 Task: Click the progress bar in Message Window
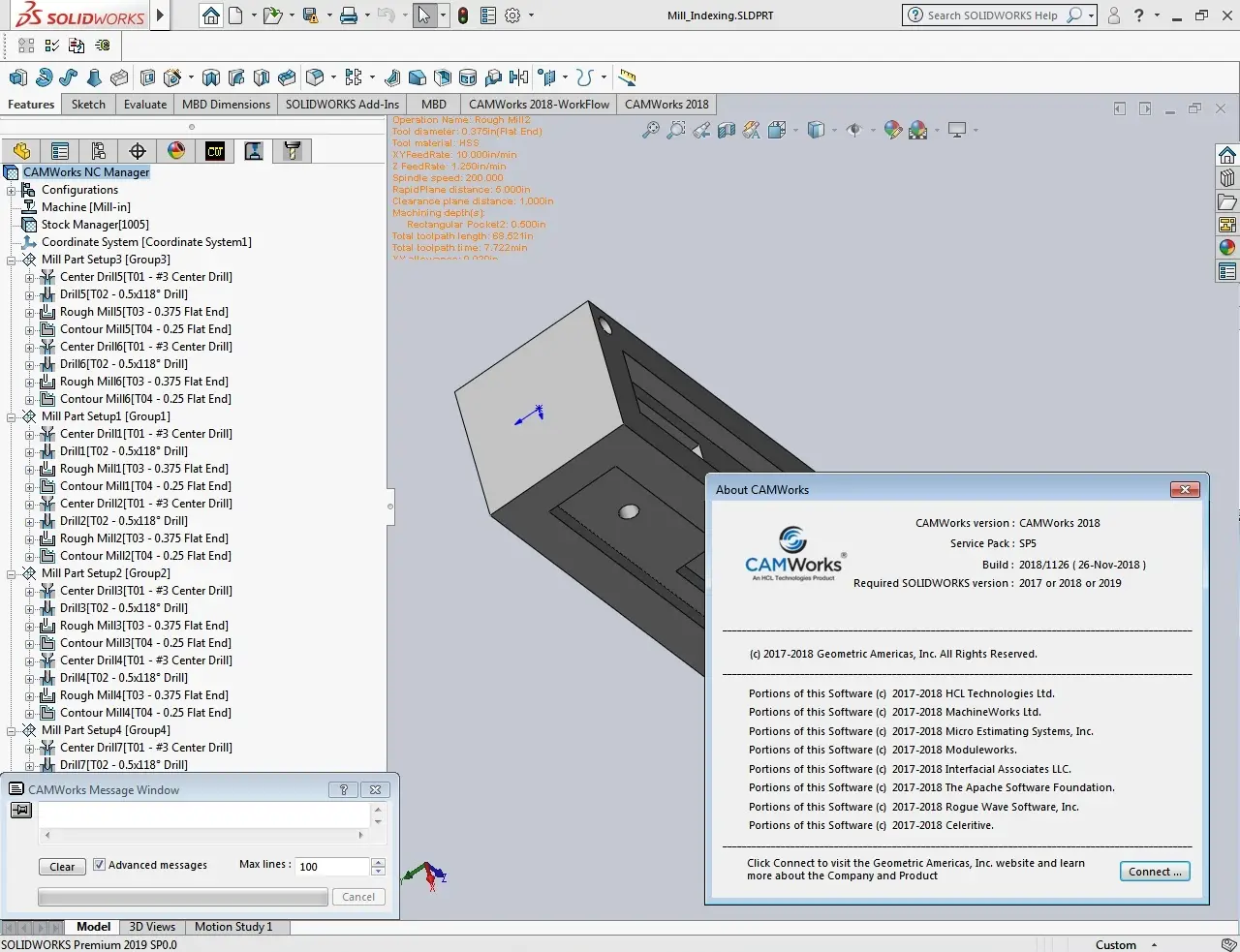coord(182,898)
